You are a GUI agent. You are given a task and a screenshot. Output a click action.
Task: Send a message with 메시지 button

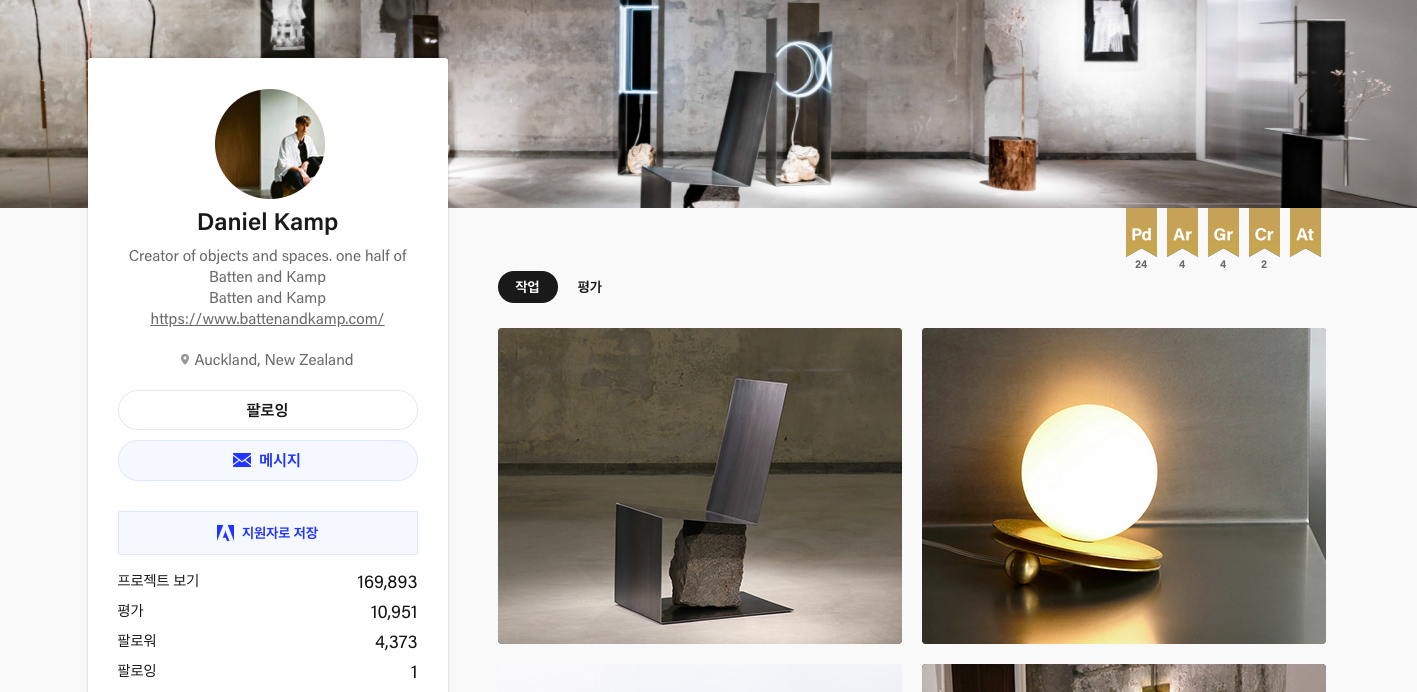pyautogui.click(x=268, y=460)
